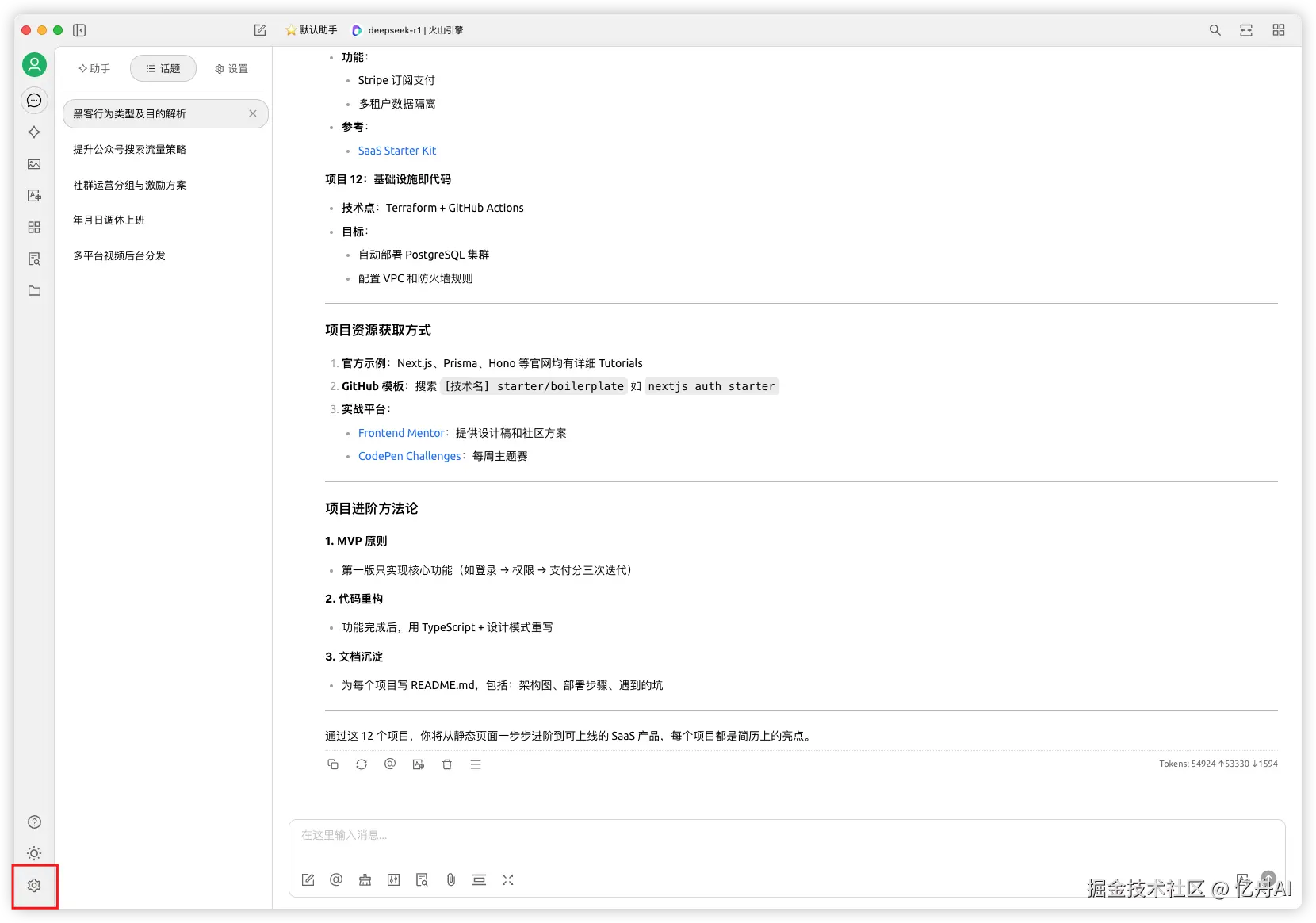Open the files folder sidebar icon

point(34,291)
